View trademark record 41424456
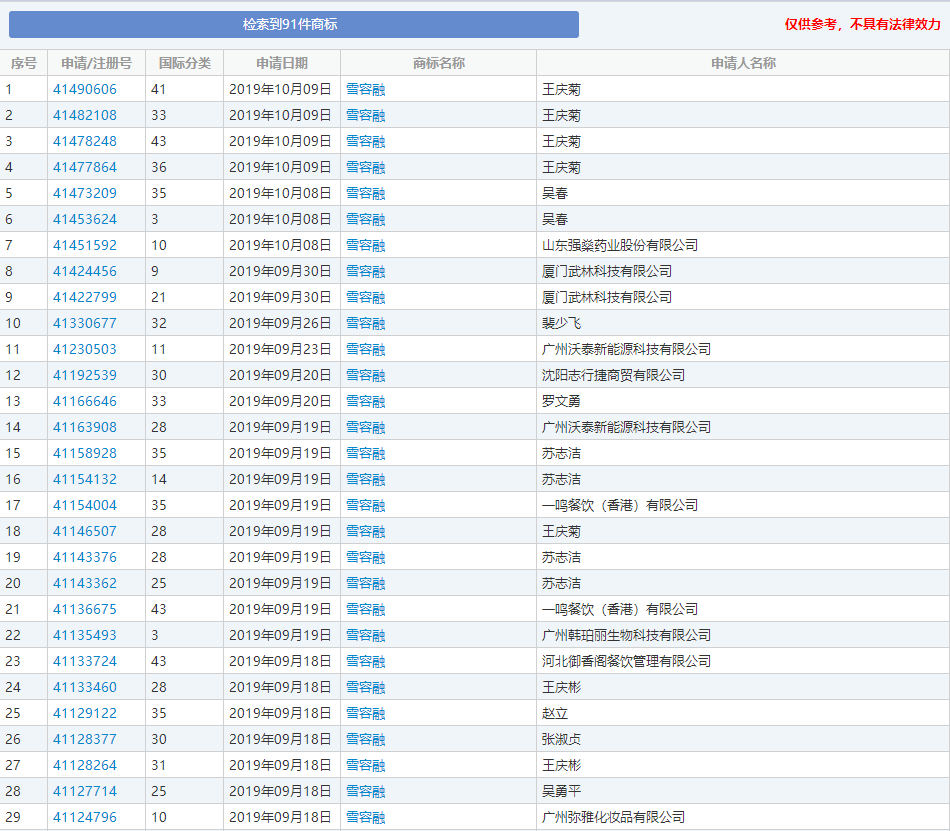The height and width of the screenshot is (831, 950). pos(85,271)
